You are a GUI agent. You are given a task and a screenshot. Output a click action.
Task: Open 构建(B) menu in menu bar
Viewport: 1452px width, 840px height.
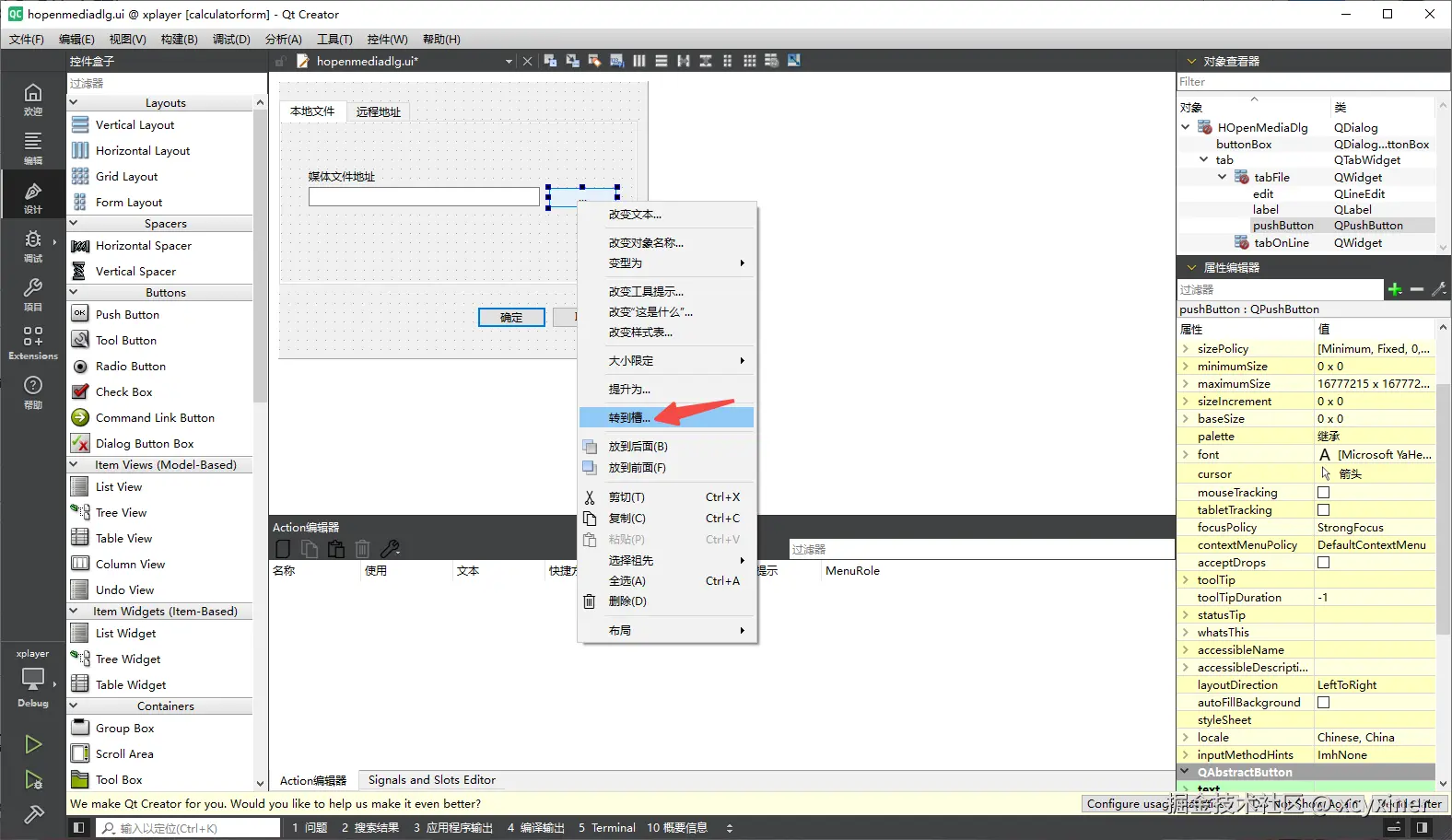coord(179,40)
